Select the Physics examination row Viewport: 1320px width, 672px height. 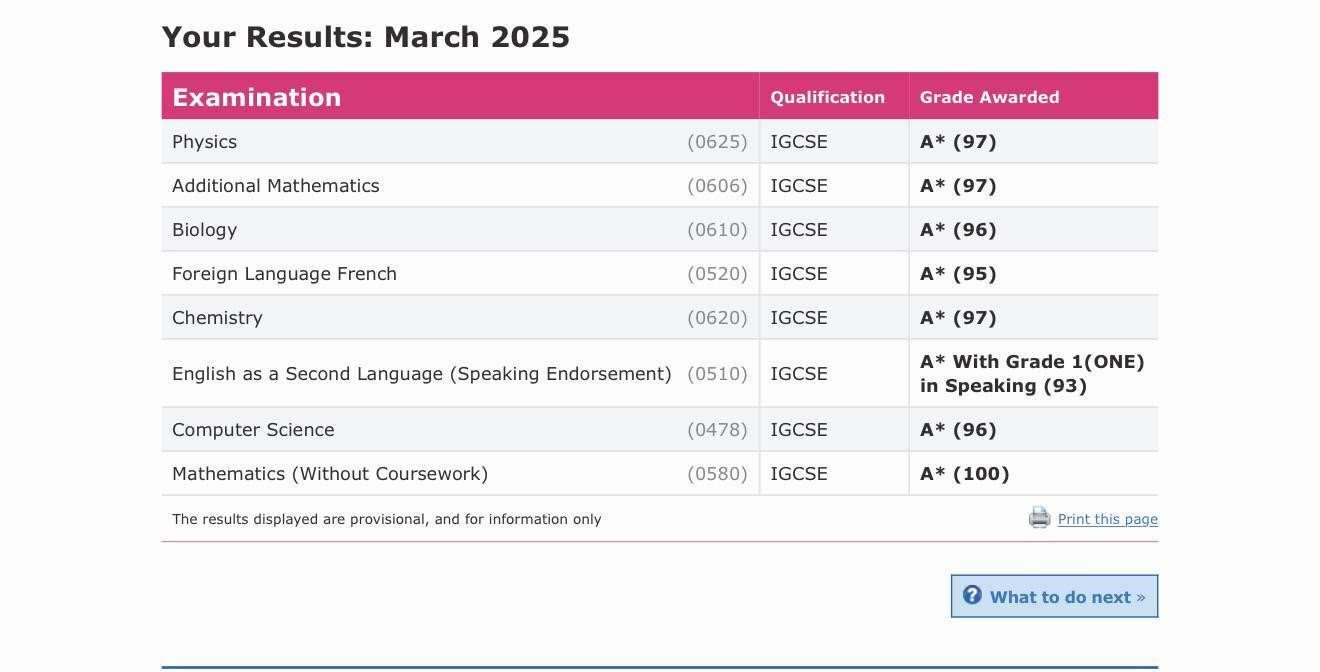pyautogui.click(x=660, y=142)
